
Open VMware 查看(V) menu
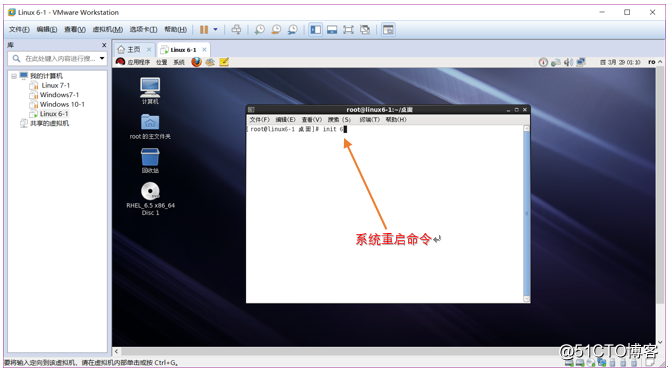point(75,29)
